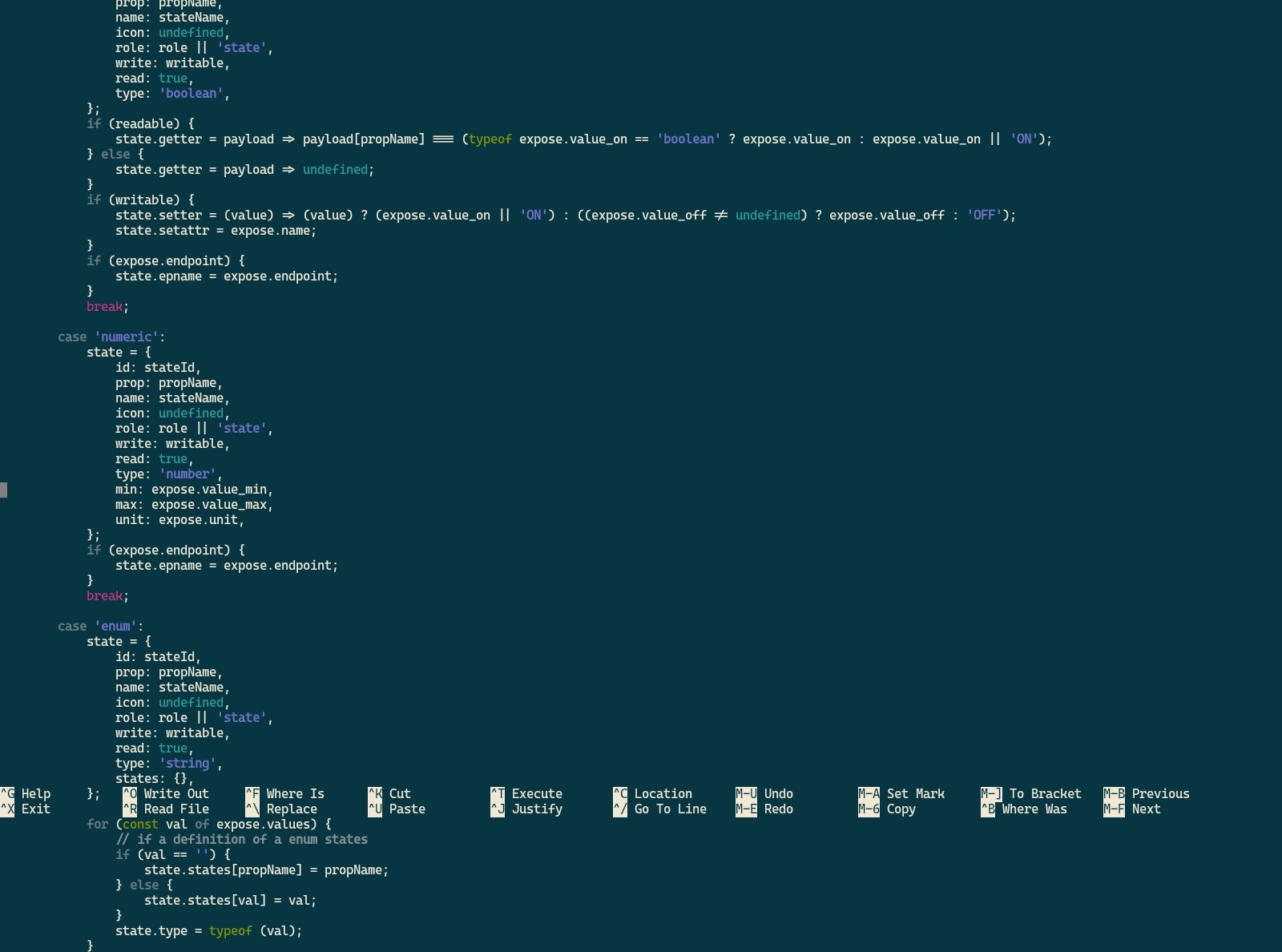Click the "max: expose.value_max," line
The width and height of the screenshot is (1282, 952).
[x=194, y=505]
